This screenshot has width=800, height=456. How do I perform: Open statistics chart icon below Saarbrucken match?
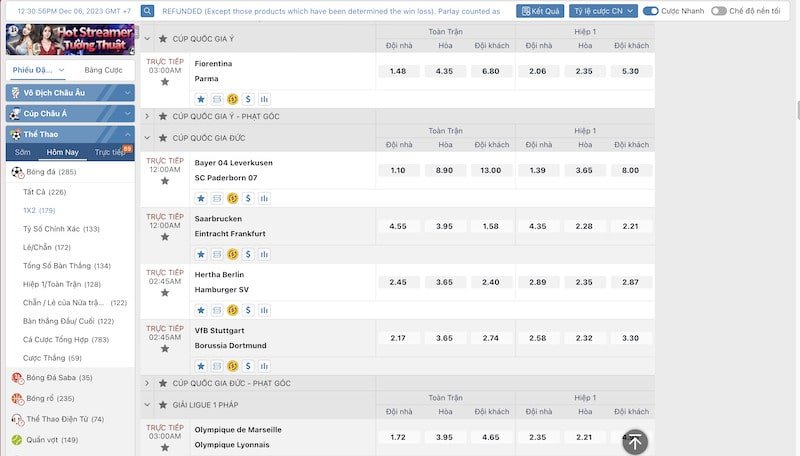click(x=264, y=254)
